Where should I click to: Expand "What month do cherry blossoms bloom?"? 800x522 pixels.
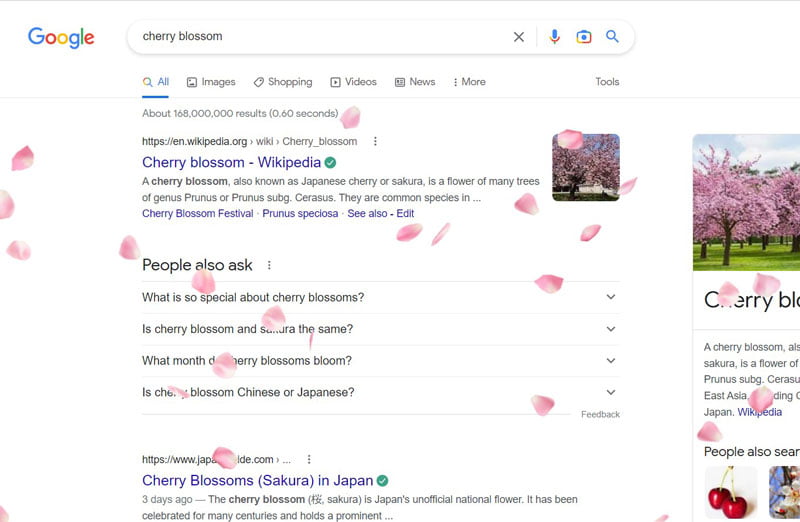point(381,360)
